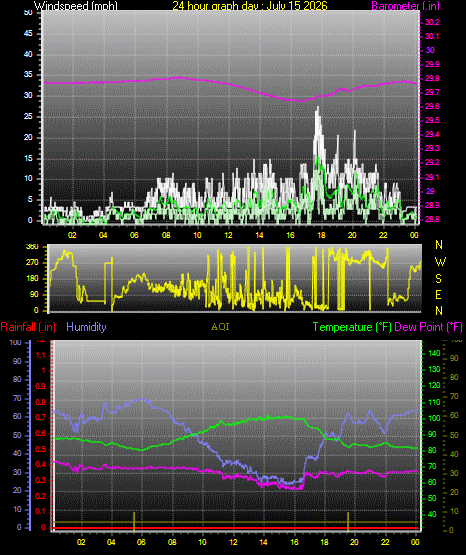Select the 'AQI' legend label
466x555 pixels.
tap(220, 327)
